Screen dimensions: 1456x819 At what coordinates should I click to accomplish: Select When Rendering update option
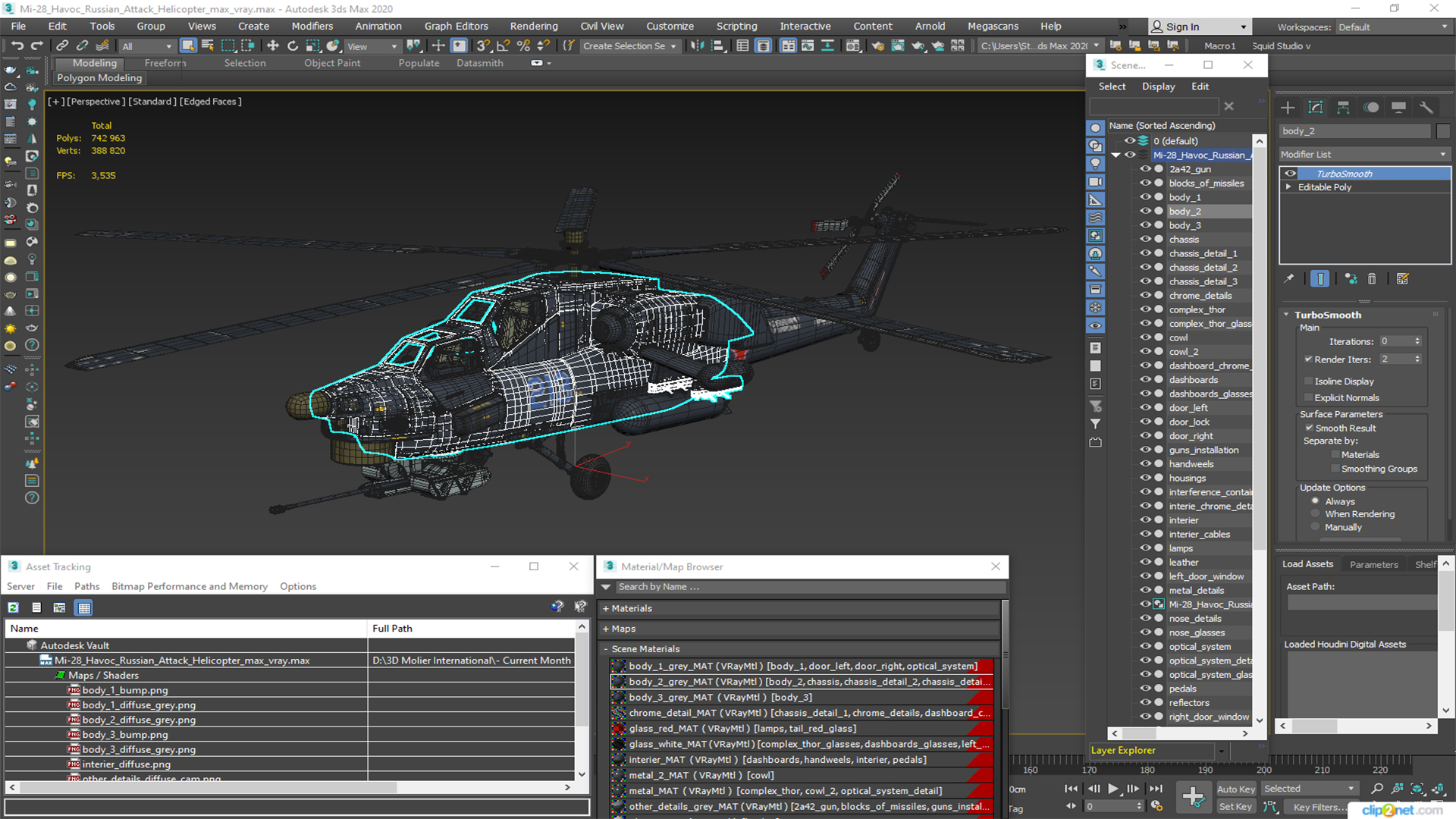(1316, 514)
